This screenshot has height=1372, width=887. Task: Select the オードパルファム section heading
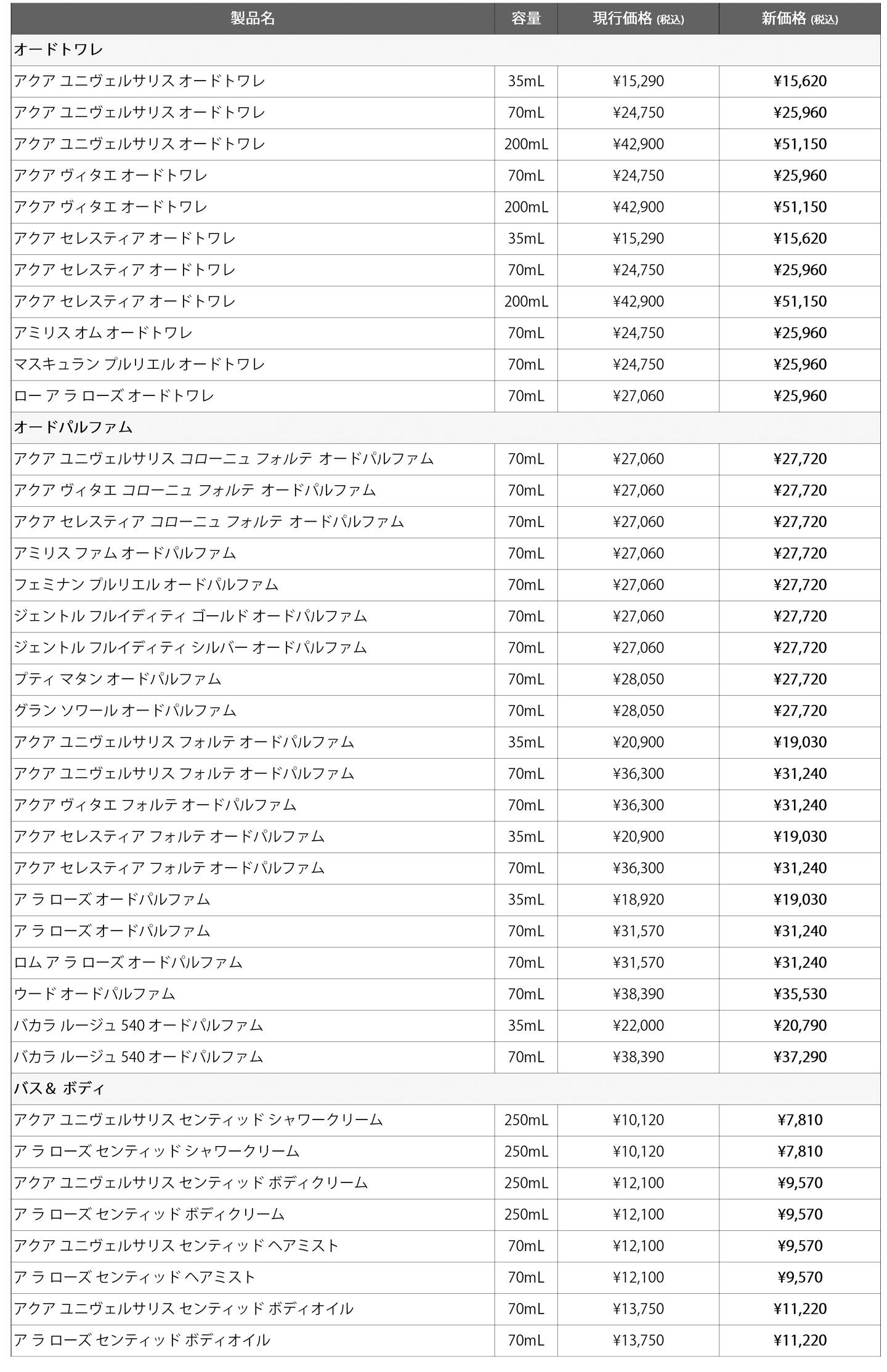pyautogui.click(x=73, y=427)
